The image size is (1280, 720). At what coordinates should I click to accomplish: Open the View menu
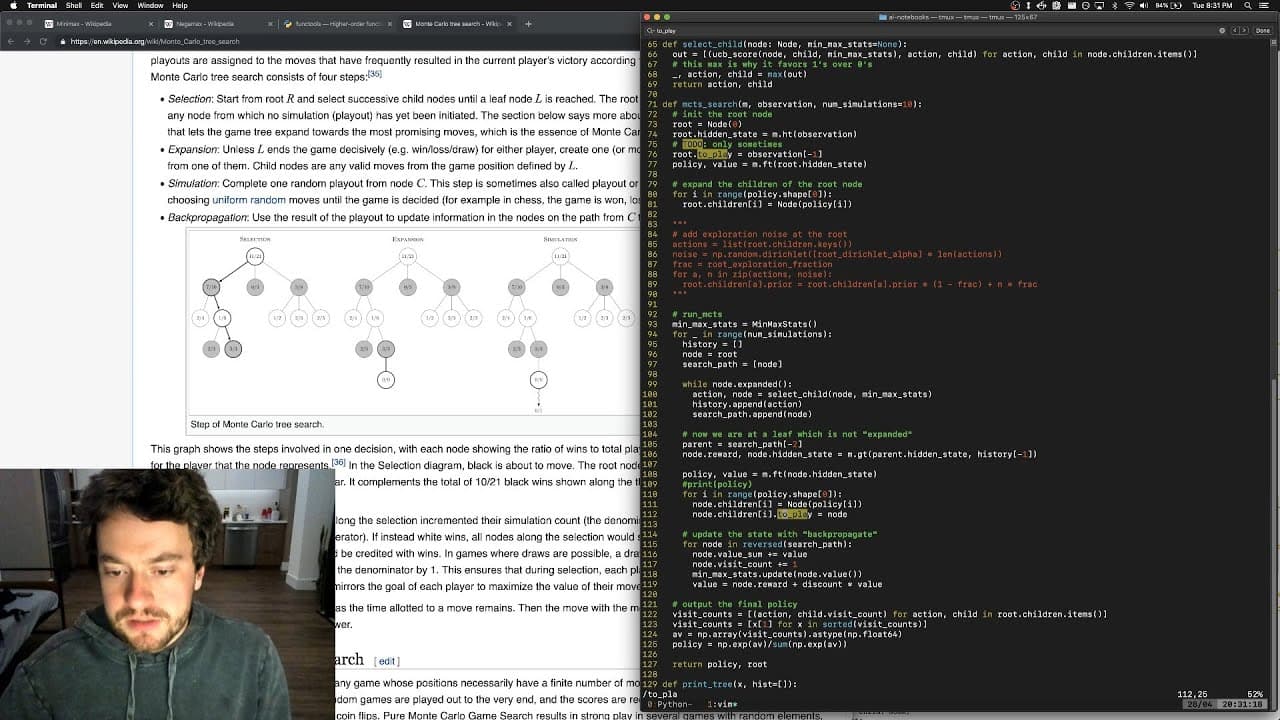pos(120,6)
